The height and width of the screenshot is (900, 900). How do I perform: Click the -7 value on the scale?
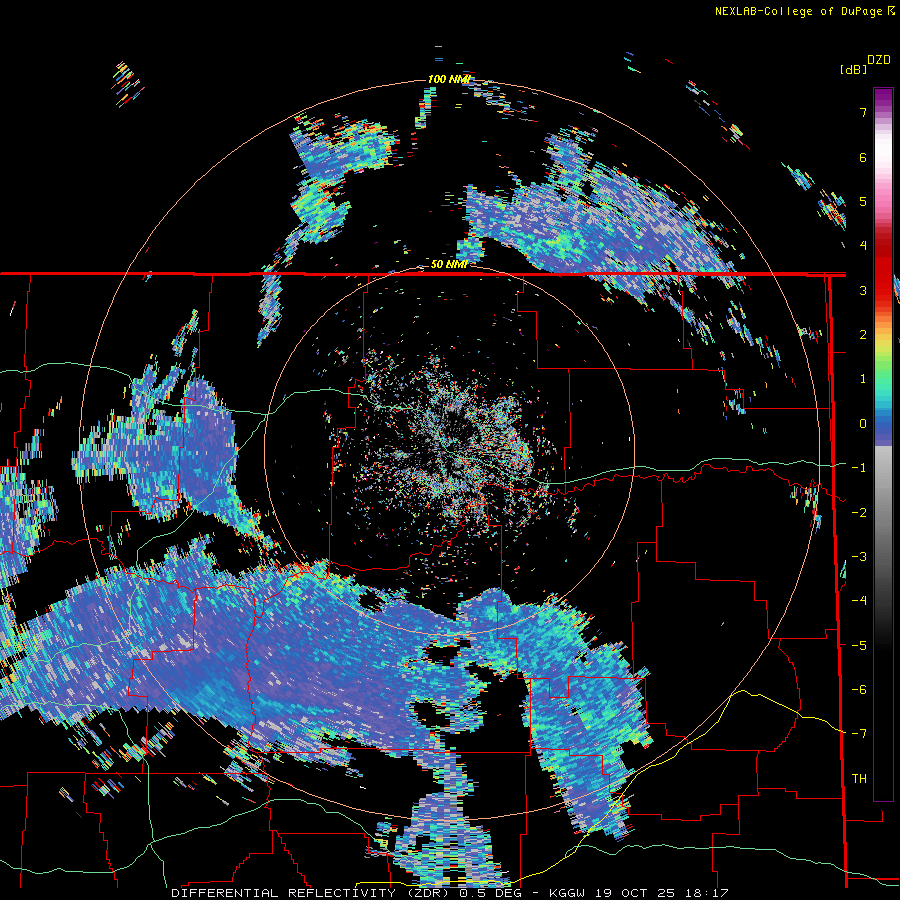point(859,734)
